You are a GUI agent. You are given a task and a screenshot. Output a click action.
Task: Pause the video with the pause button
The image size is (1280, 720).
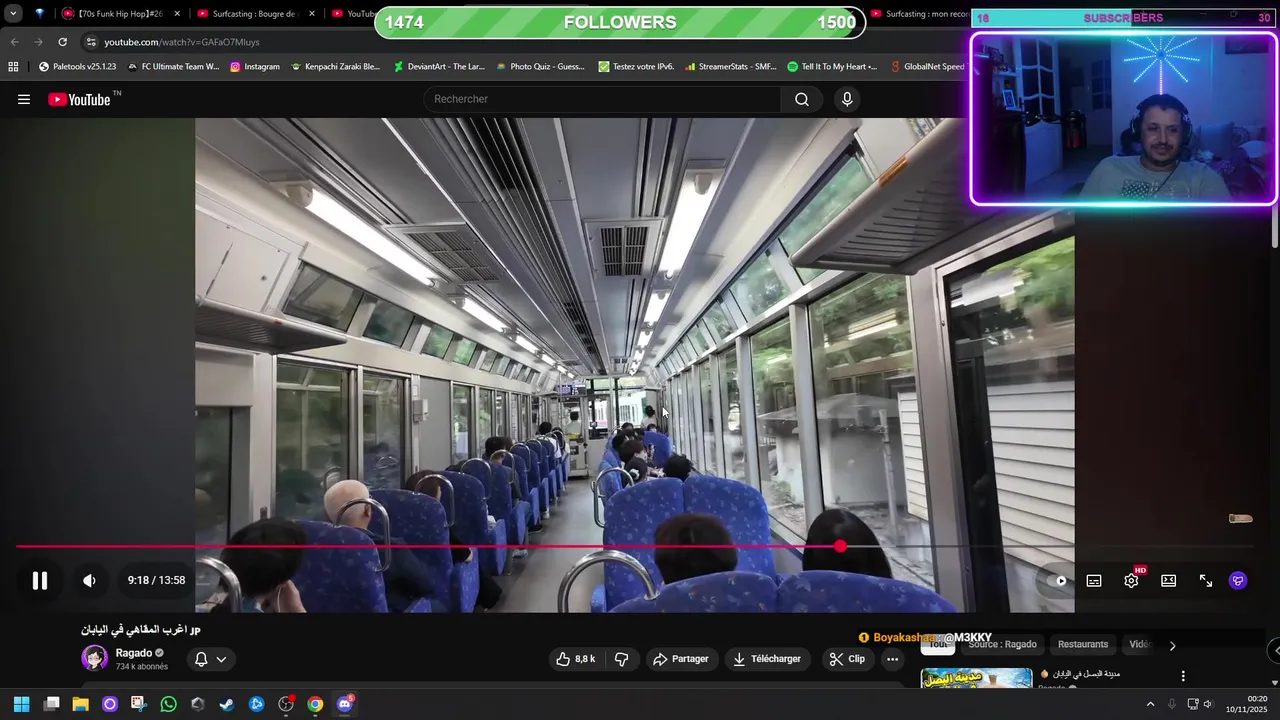(40, 581)
